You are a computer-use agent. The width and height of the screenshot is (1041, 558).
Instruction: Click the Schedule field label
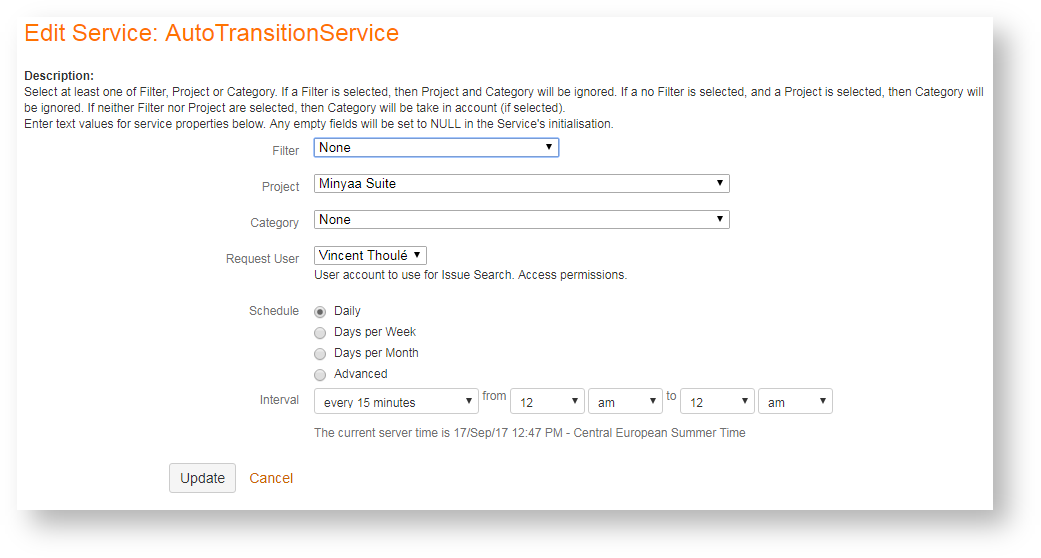click(x=274, y=311)
